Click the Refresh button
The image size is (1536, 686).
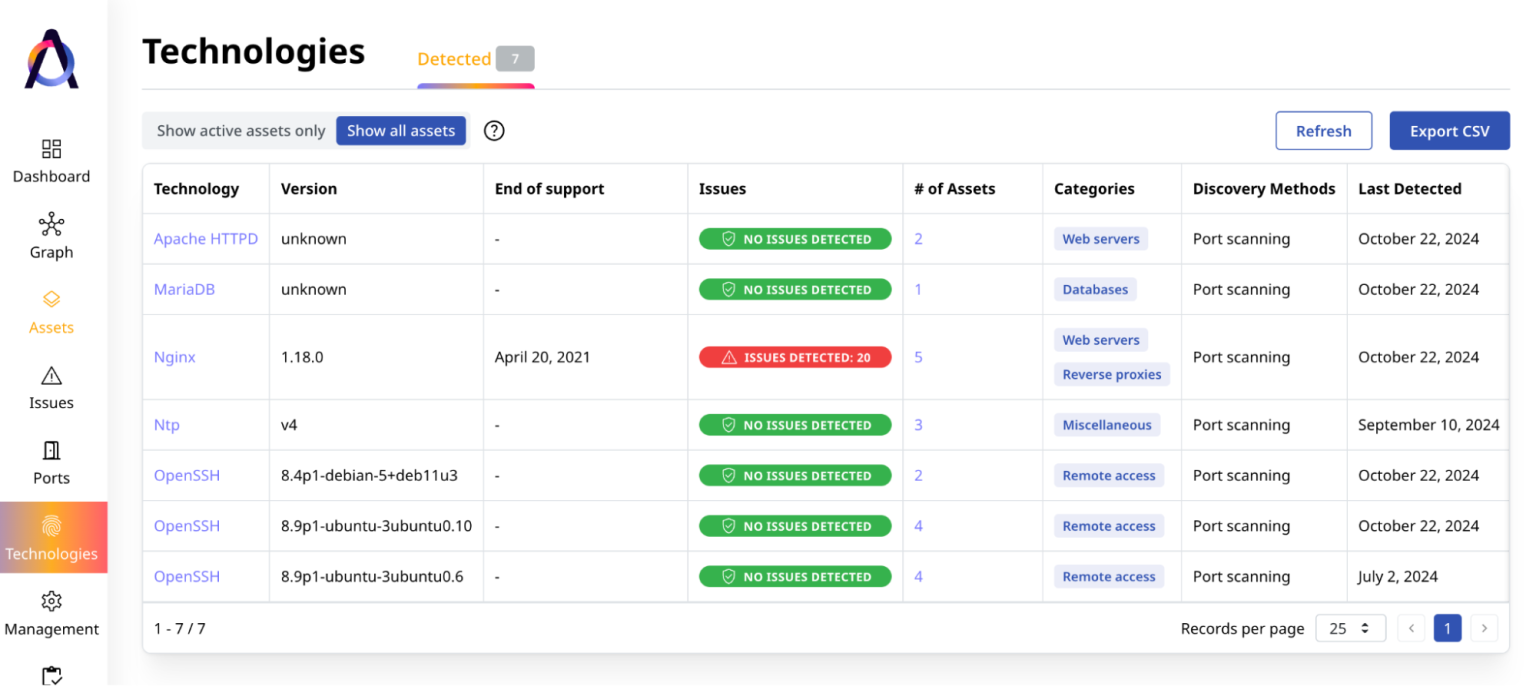1323,131
